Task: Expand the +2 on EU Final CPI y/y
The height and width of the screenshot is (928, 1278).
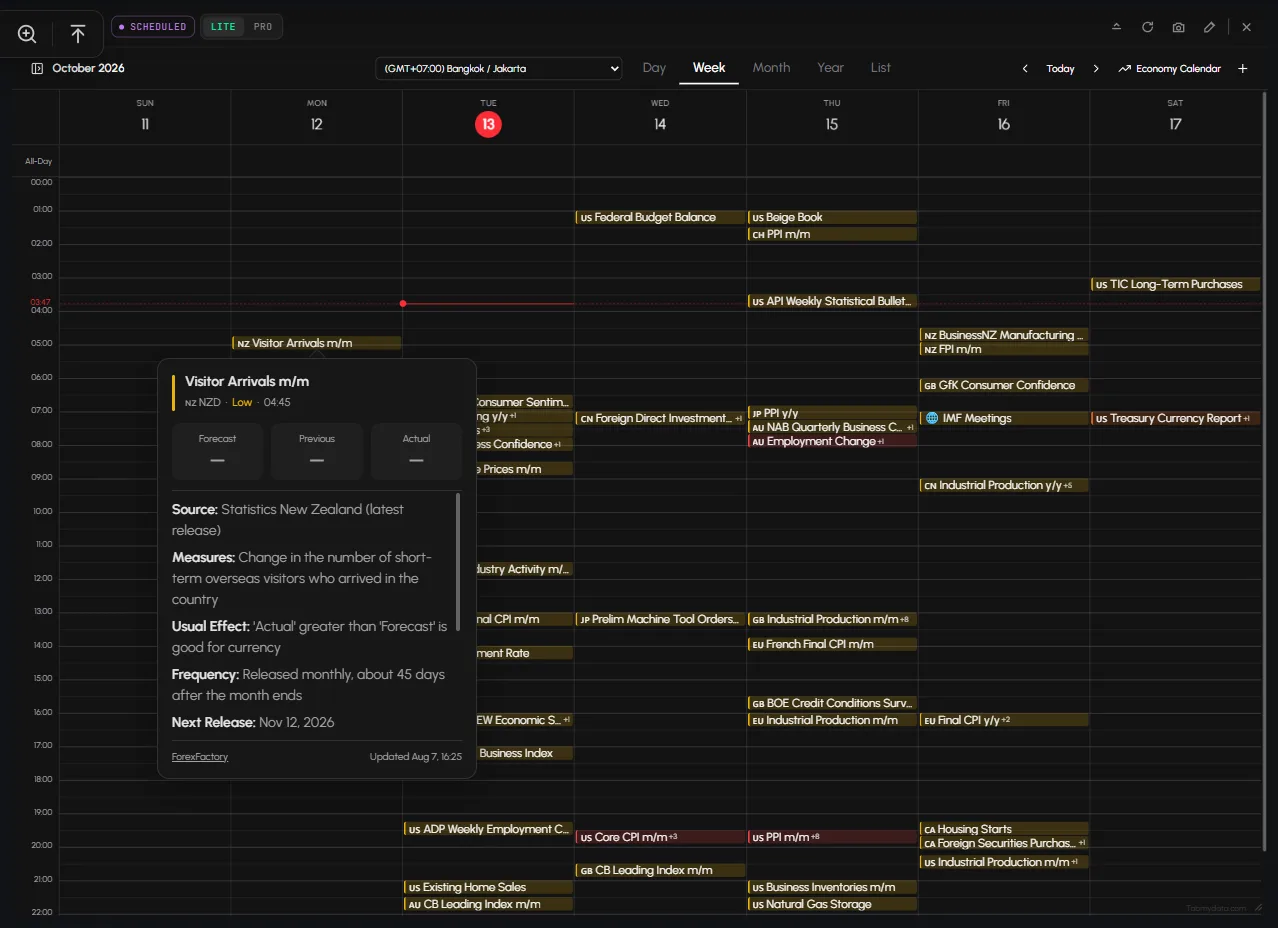Action: pos(1006,720)
